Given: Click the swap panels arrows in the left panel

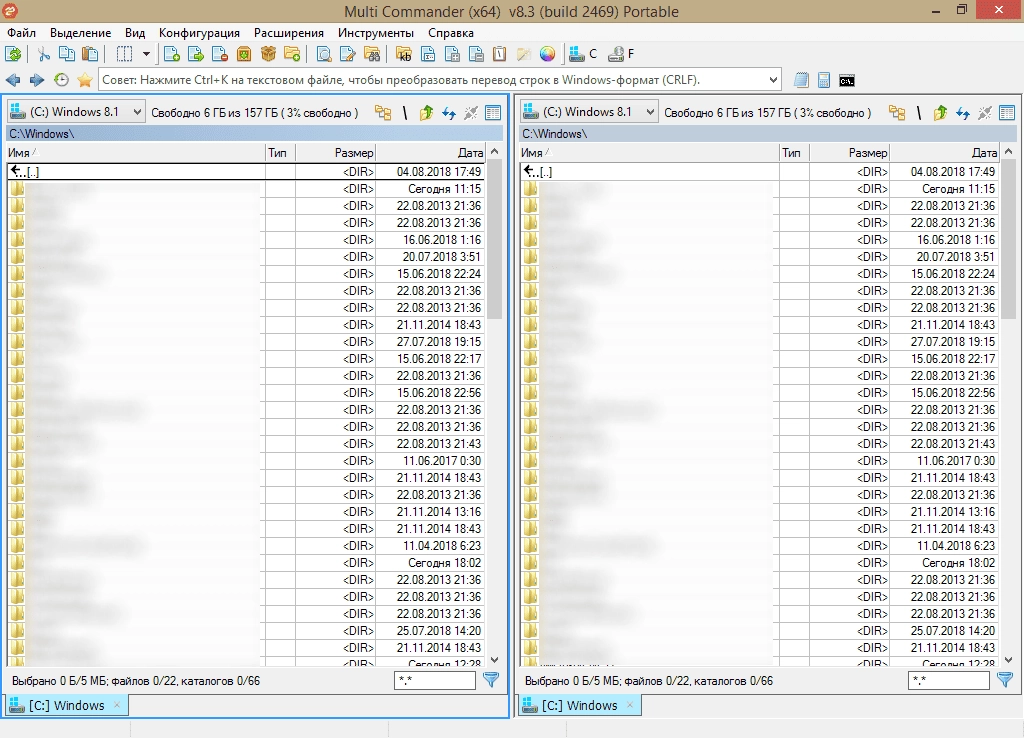Looking at the screenshot, I should click(449, 112).
